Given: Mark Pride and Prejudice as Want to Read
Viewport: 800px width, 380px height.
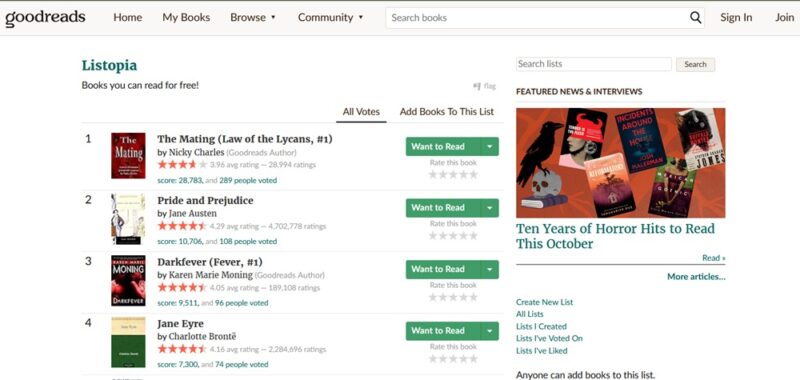Looking at the screenshot, I should (x=443, y=208).
